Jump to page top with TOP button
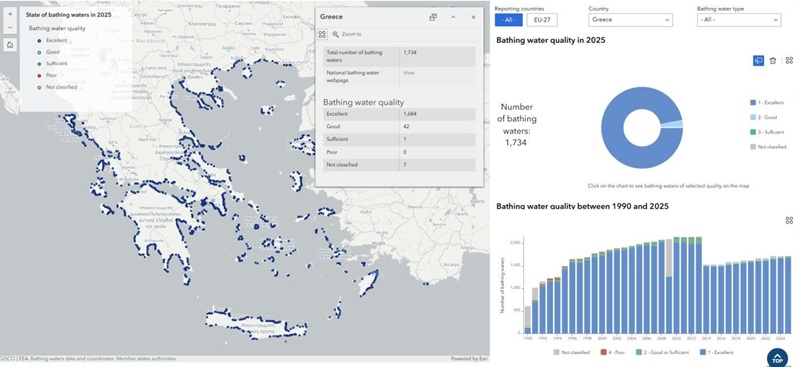This screenshot has height=367, width=799. tap(777, 357)
